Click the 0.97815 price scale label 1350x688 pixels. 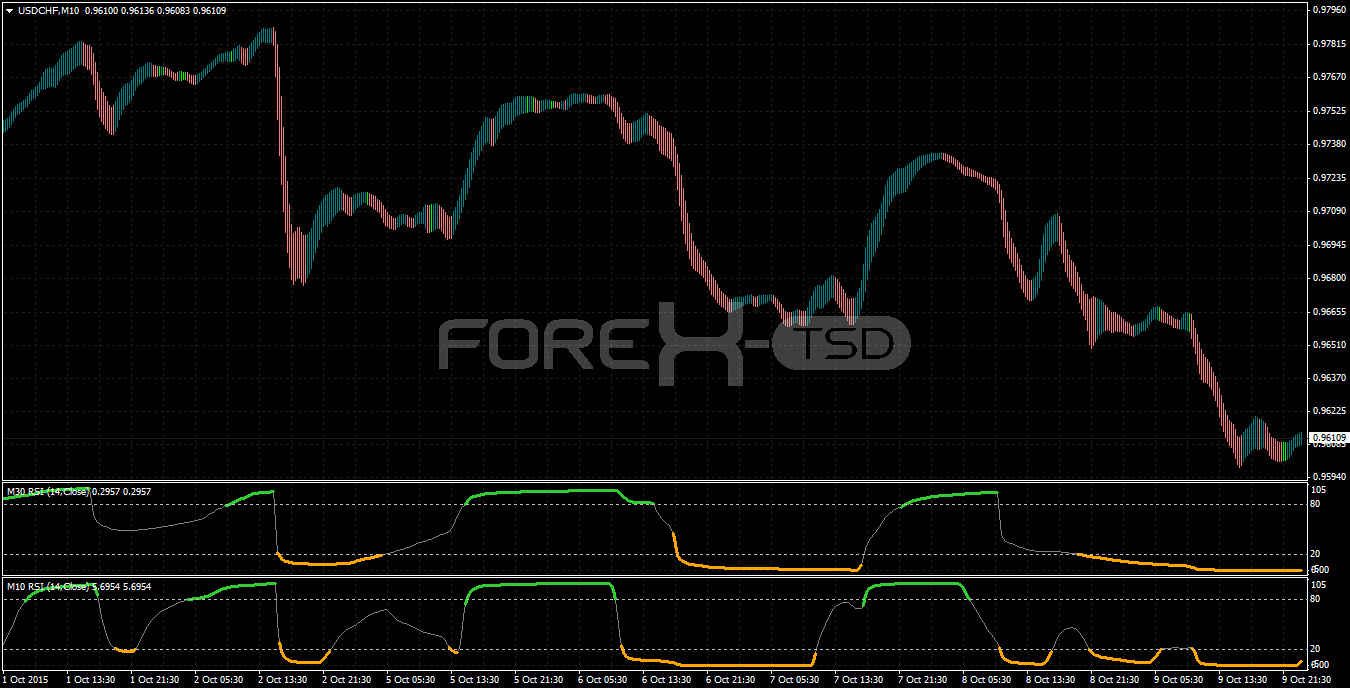[x=1328, y=44]
